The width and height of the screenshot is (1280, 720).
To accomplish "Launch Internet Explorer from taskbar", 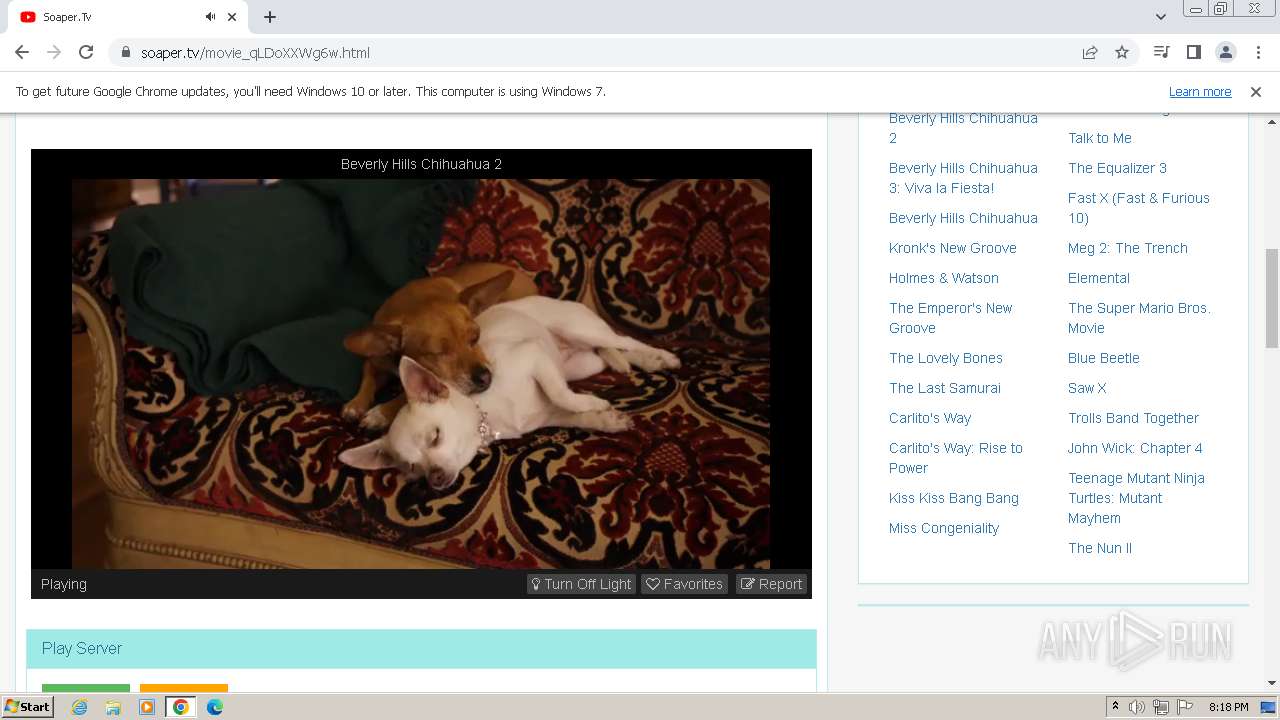I will [x=79, y=707].
